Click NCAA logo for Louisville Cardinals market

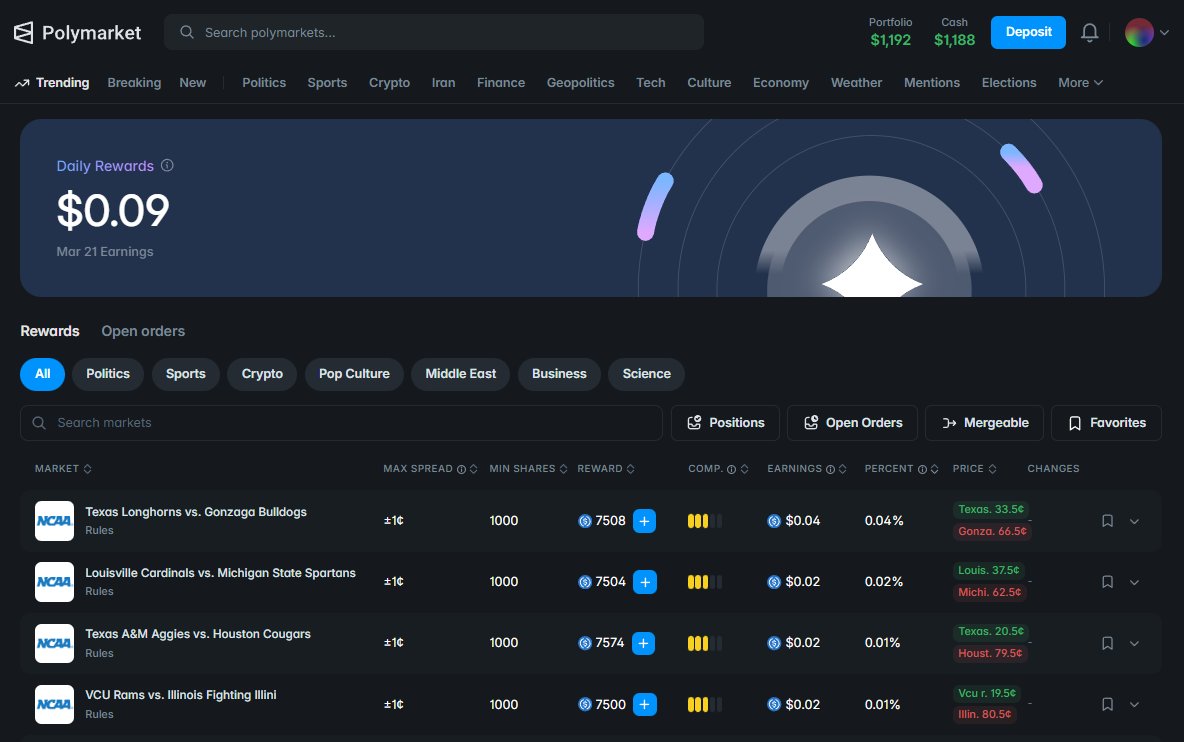point(54,582)
